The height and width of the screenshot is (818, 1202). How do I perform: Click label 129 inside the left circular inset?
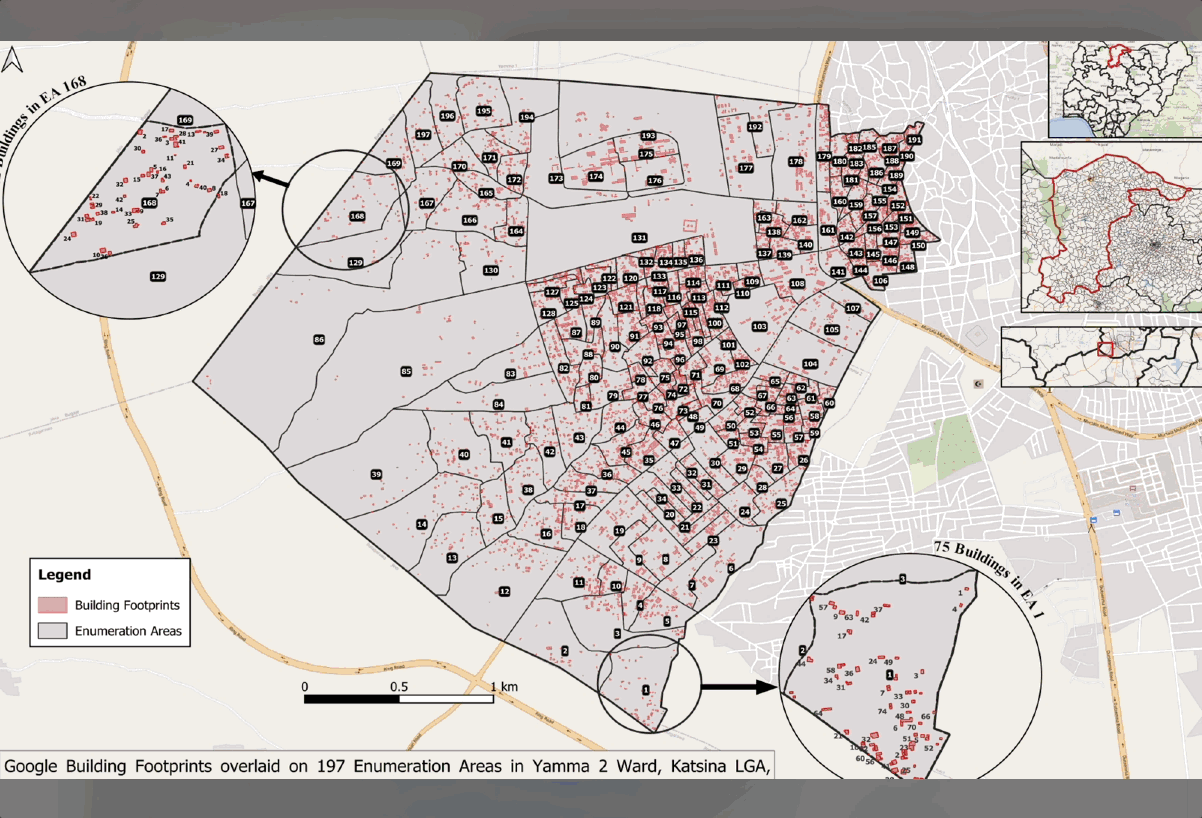tap(157, 276)
